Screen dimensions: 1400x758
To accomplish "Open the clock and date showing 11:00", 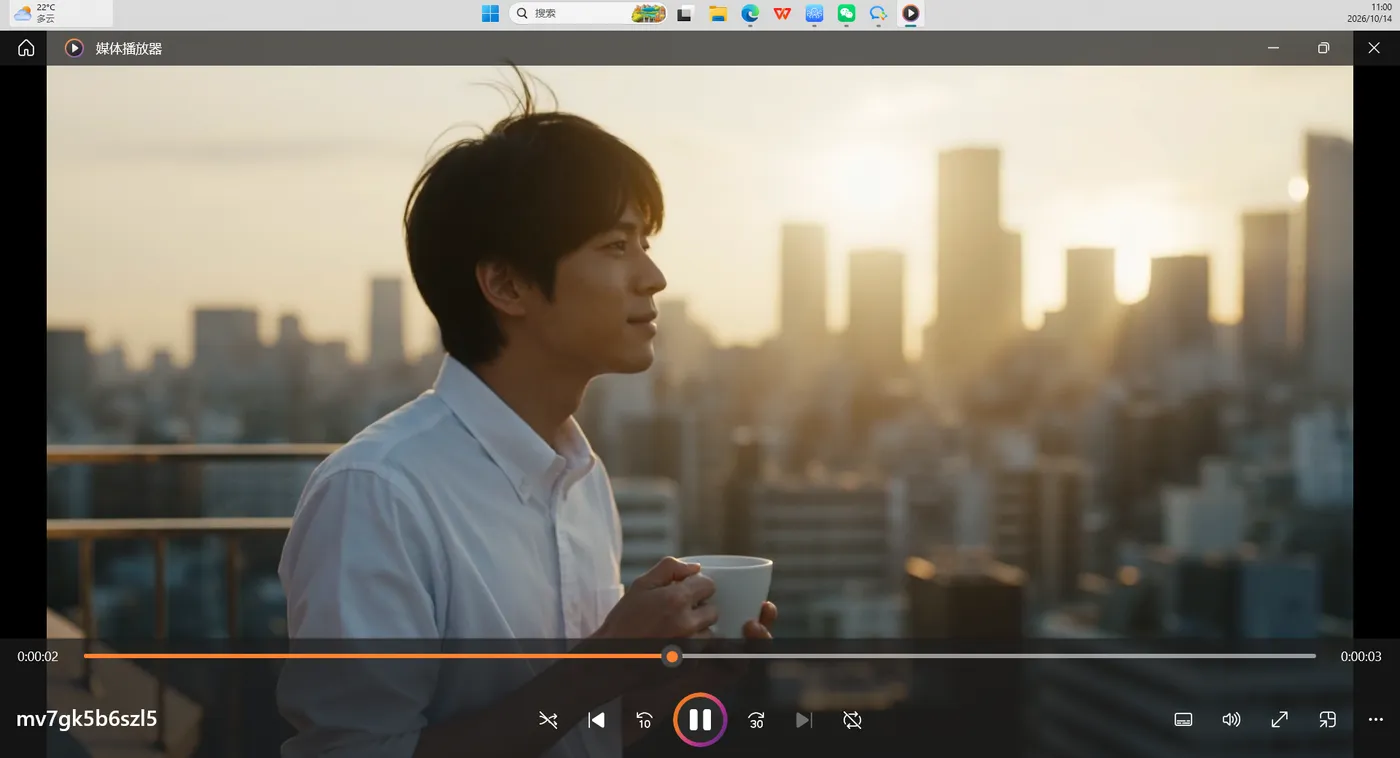I will tap(1371, 13).
